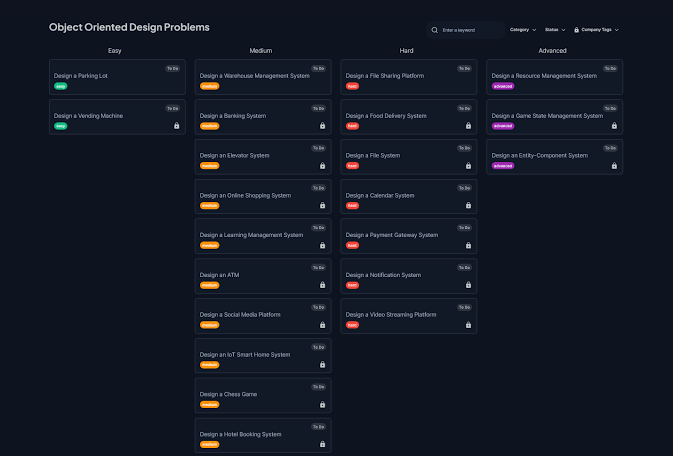Image resolution: width=673 pixels, height=456 pixels.
Task: Click lock icon on Payment Gateway System card
Action: point(468,245)
